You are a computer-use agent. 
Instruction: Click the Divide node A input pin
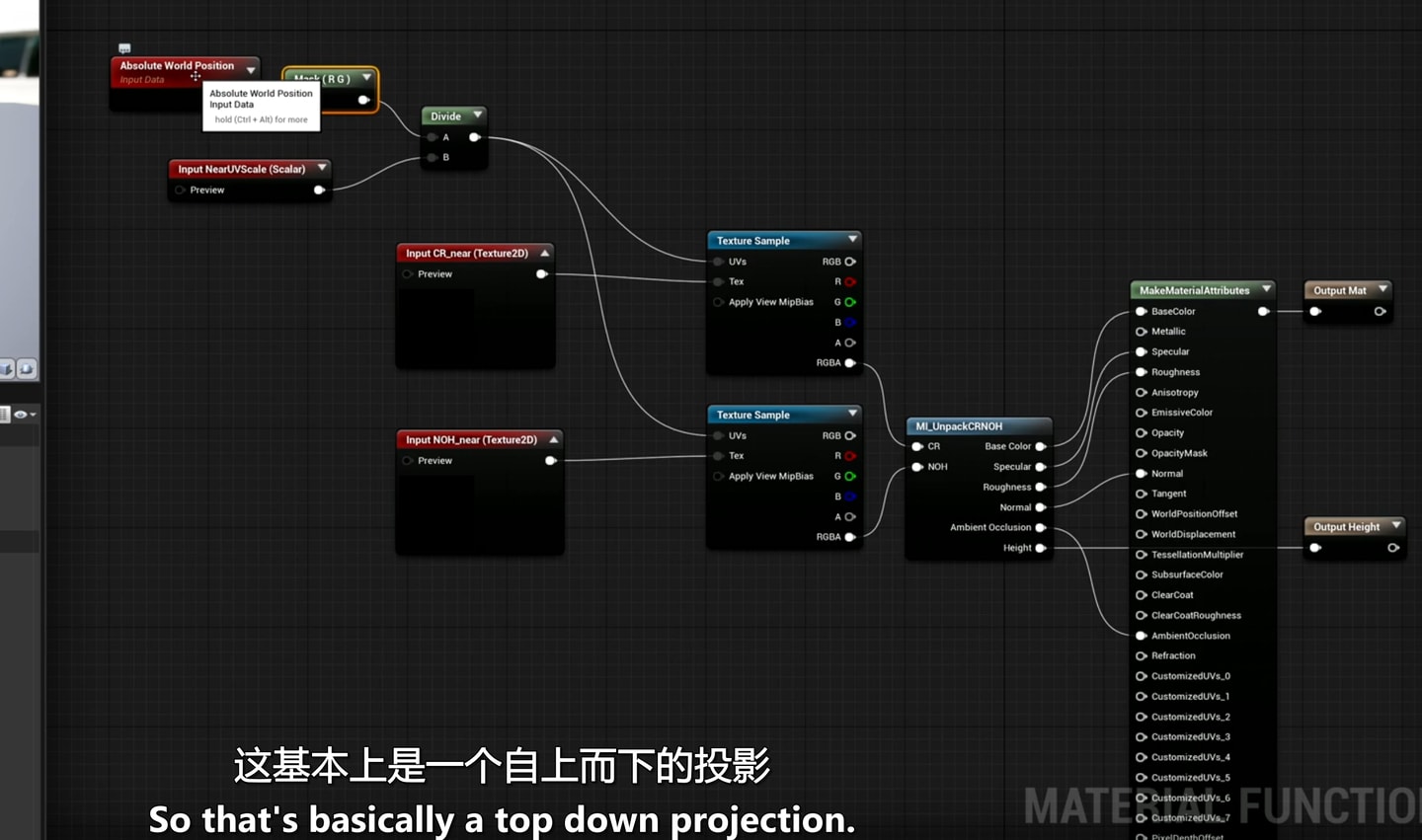pyautogui.click(x=433, y=137)
